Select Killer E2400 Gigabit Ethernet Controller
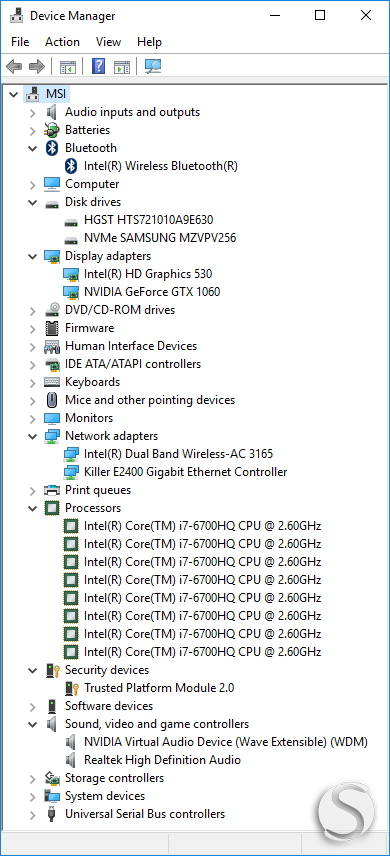390x856 pixels. point(186,472)
